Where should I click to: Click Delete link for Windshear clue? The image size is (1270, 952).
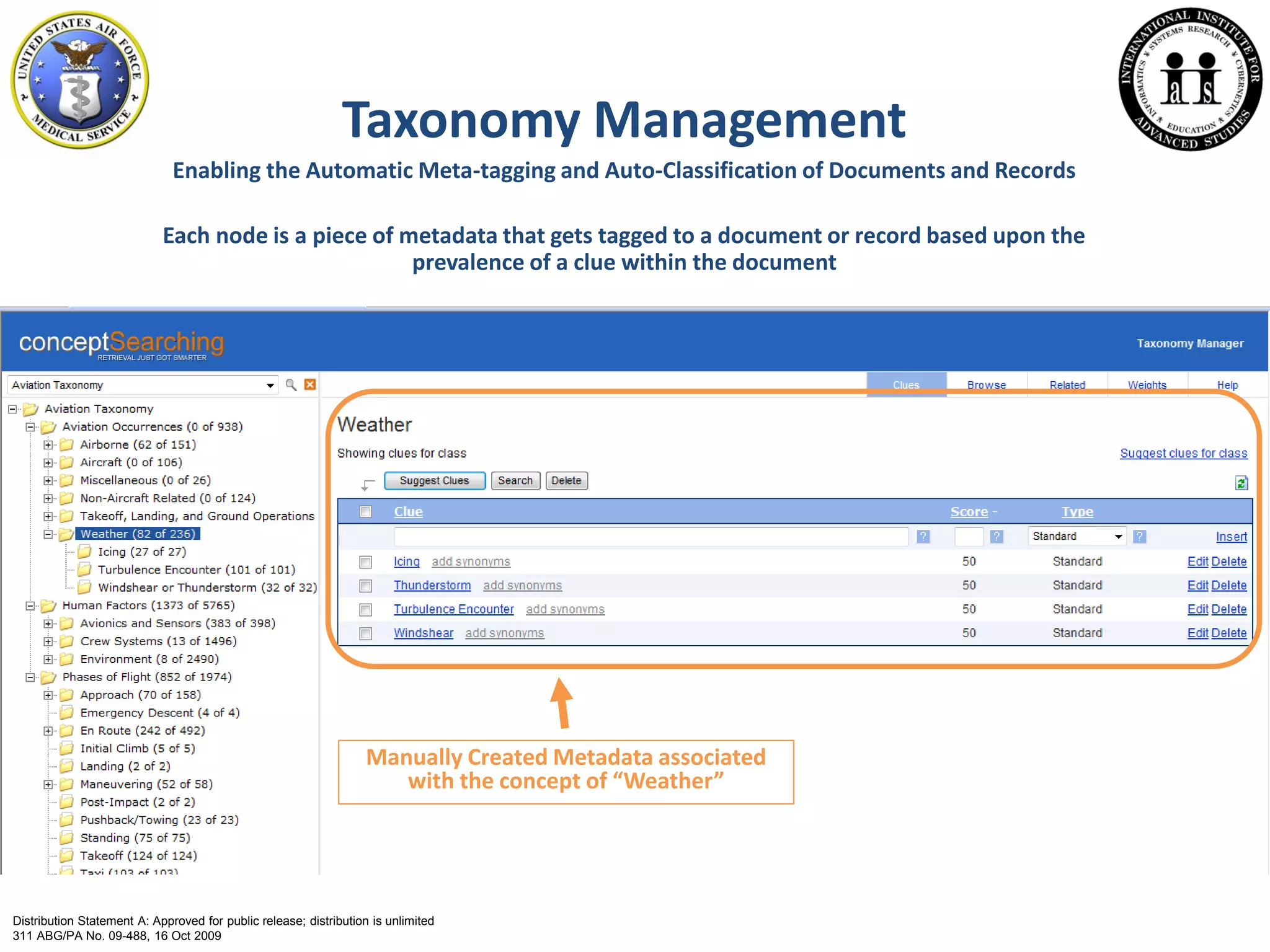click(1229, 633)
